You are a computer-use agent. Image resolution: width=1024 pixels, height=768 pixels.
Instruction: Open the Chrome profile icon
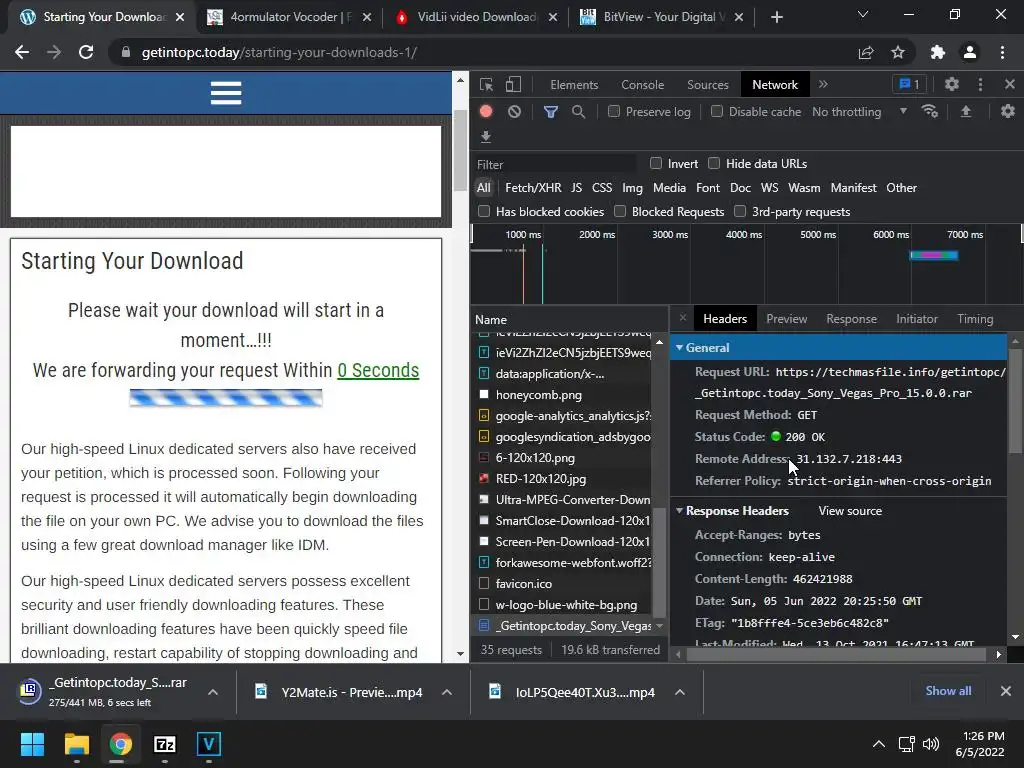pos(970,52)
